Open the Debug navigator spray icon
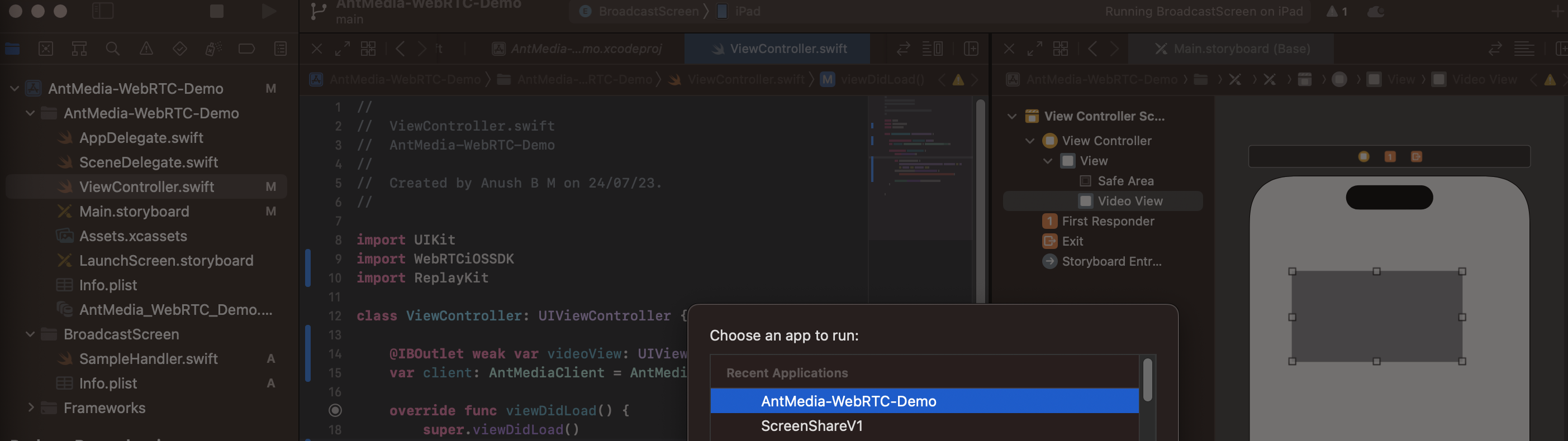 pos(213,49)
